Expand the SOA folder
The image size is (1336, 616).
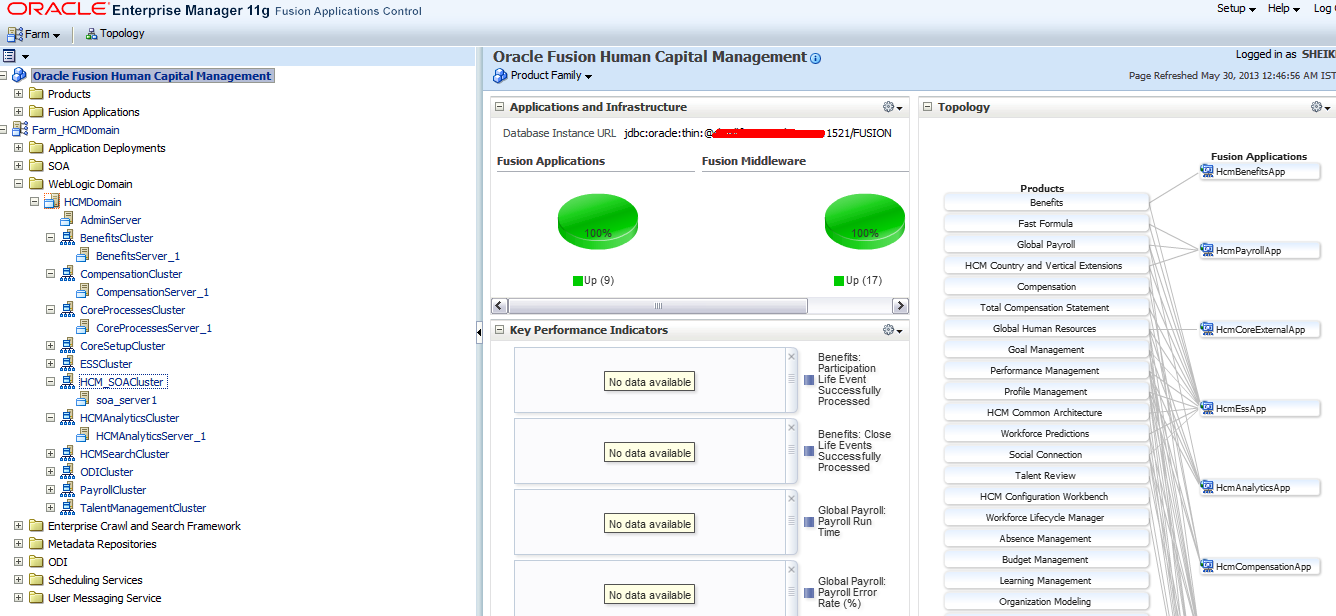(x=18, y=166)
